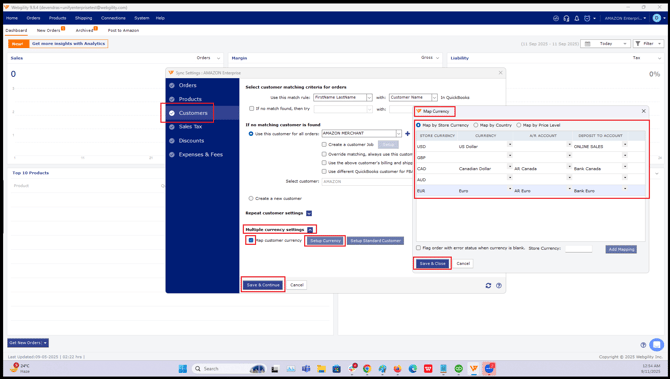Viewport: 670px width, 379px height.
Task: Open Google Chrome from the taskbar
Action: coord(367,368)
